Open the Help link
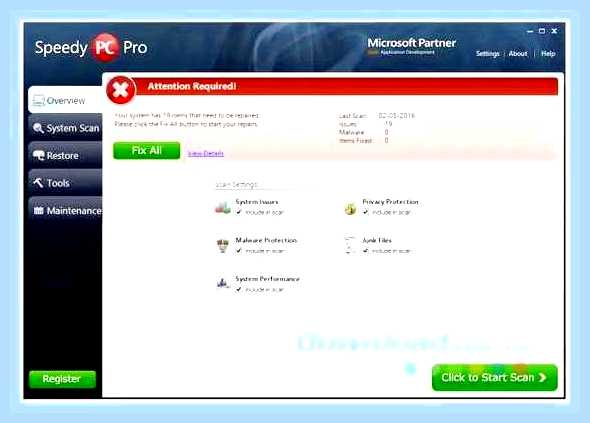The image size is (590, 423). coord(548,53)
